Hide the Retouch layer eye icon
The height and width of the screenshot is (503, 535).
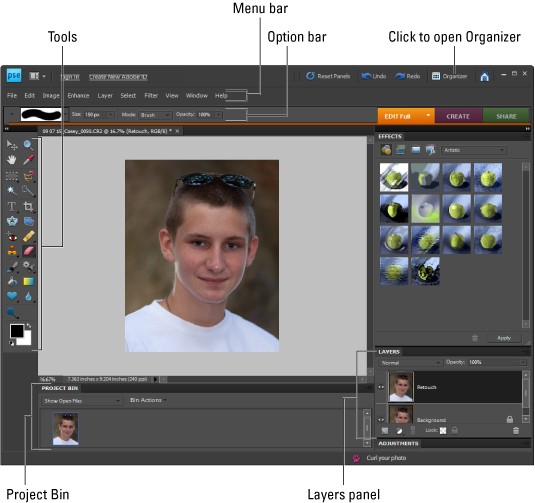point(381,387)
